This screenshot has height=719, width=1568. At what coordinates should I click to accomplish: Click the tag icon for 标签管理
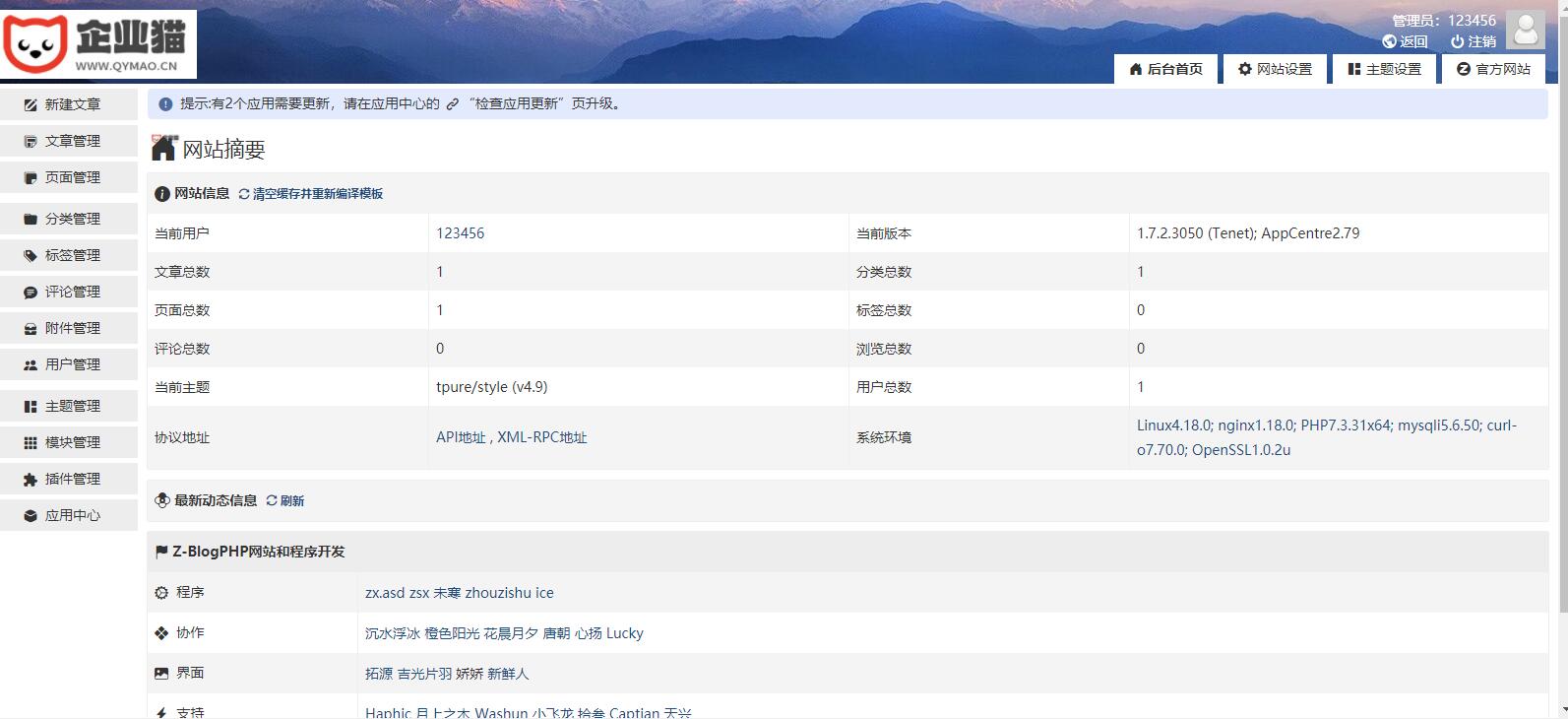(31, 255)
